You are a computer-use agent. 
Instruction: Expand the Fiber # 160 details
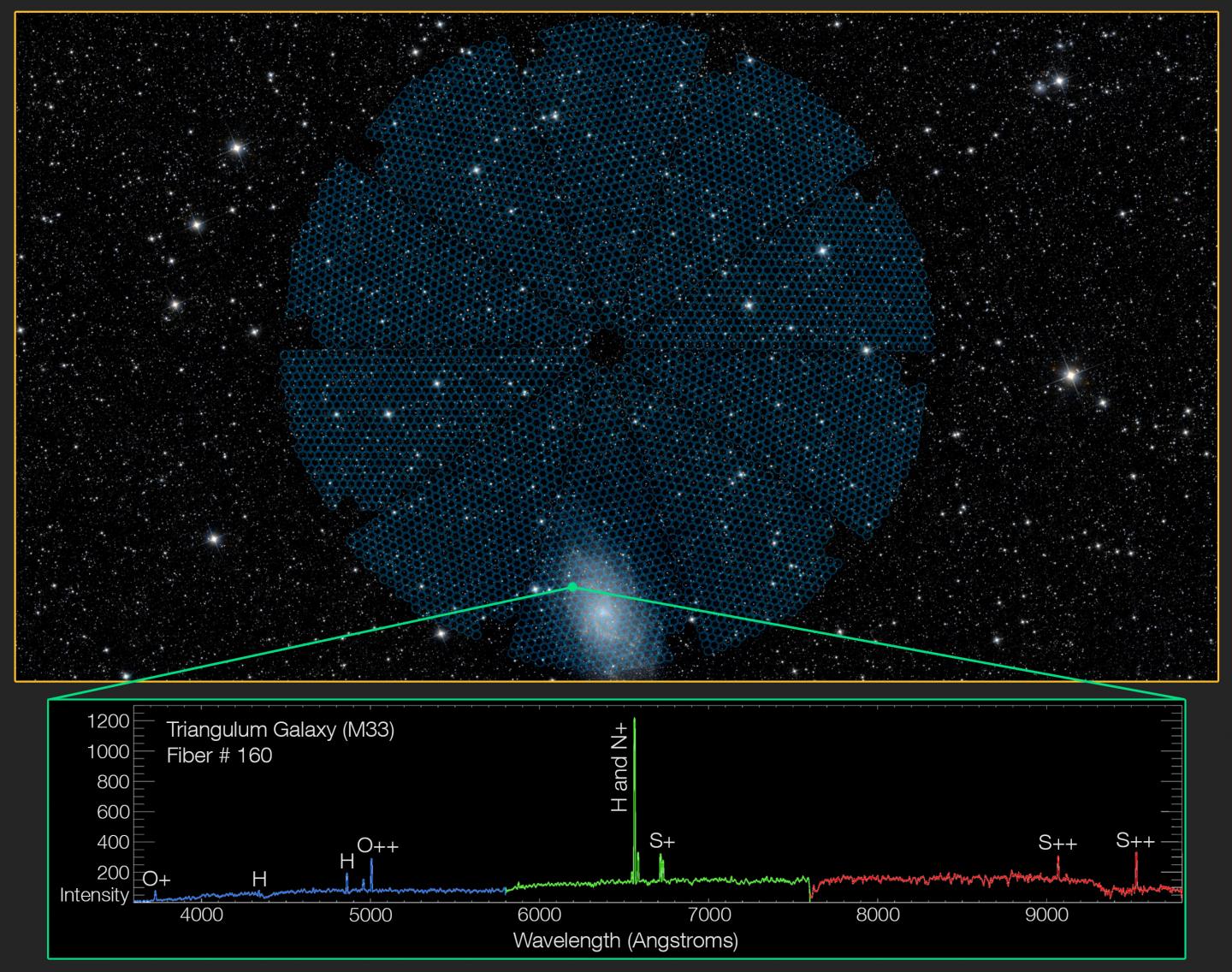coord(220,757)
